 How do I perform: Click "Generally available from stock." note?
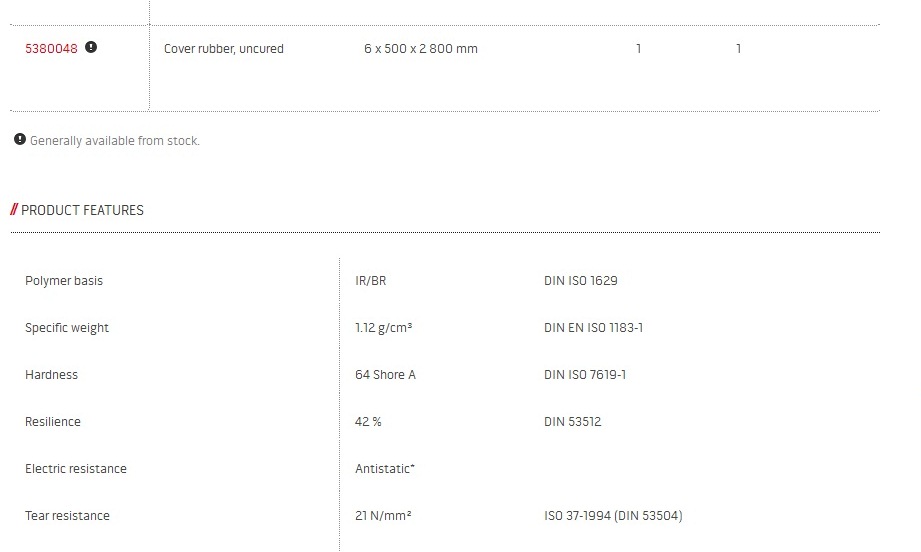pyautogui.click(x=115, y=141)
